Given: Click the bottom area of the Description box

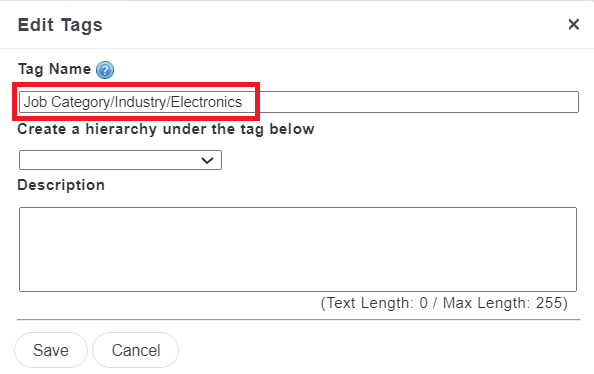Looking at the screenshot, I should point(298,280).
